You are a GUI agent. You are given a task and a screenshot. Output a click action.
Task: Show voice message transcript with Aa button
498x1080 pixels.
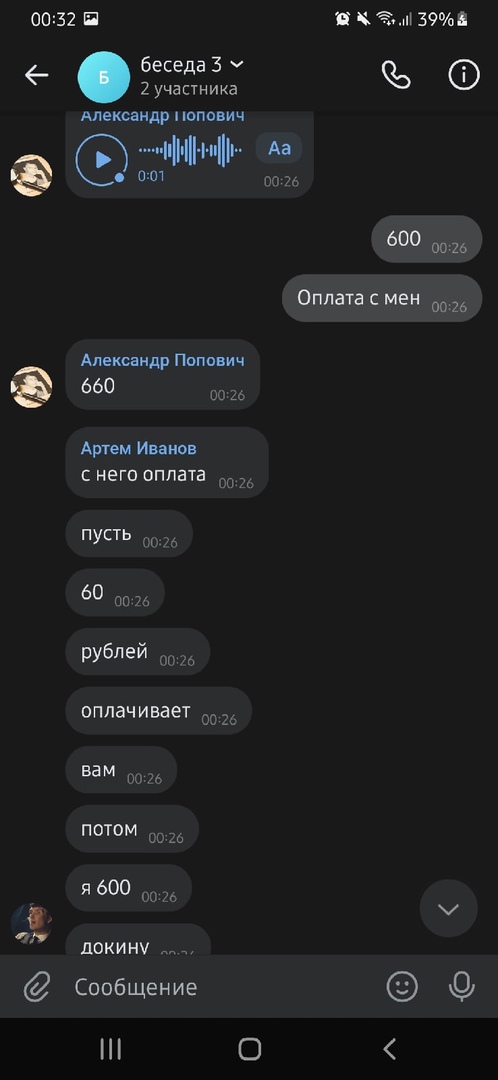tap(279, 148)
